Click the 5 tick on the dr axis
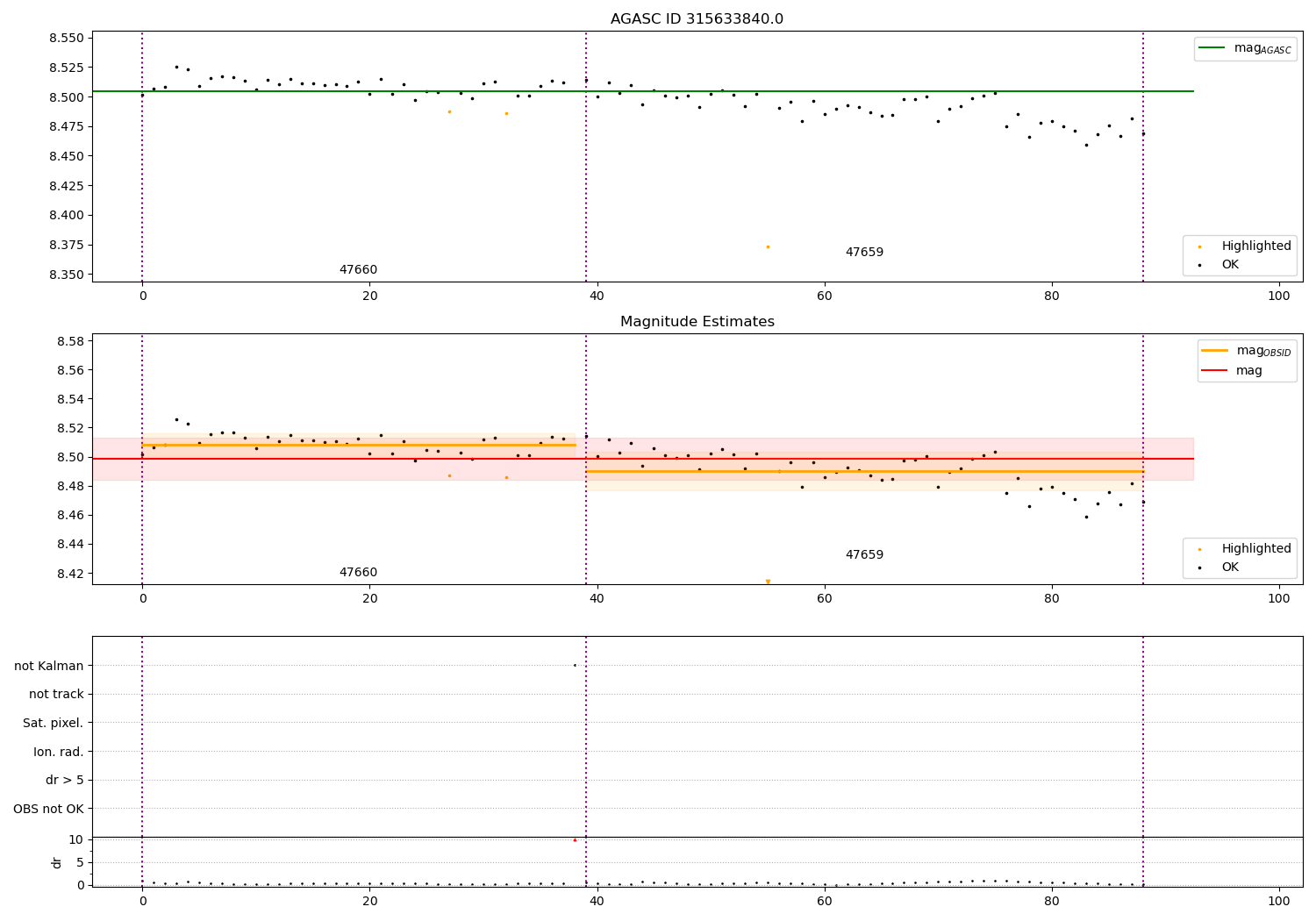Image resolution: width=1316 pixels, height=921 pixels. pos(80,862)
